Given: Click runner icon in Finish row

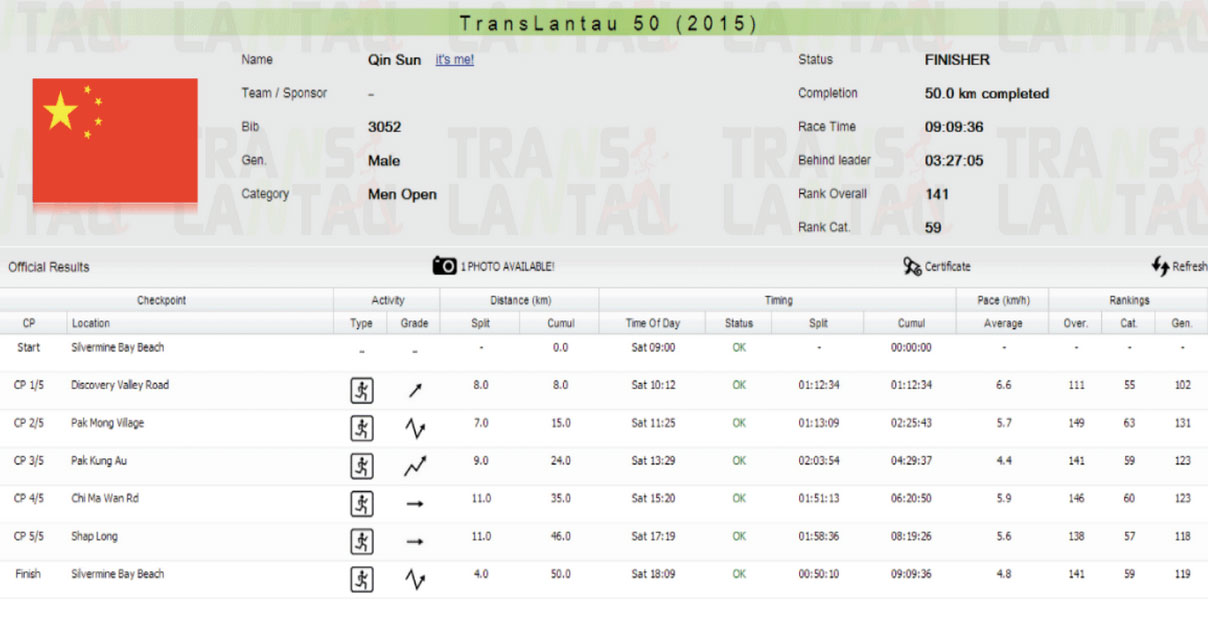Looking at the screenshot, I should [362, 579].
